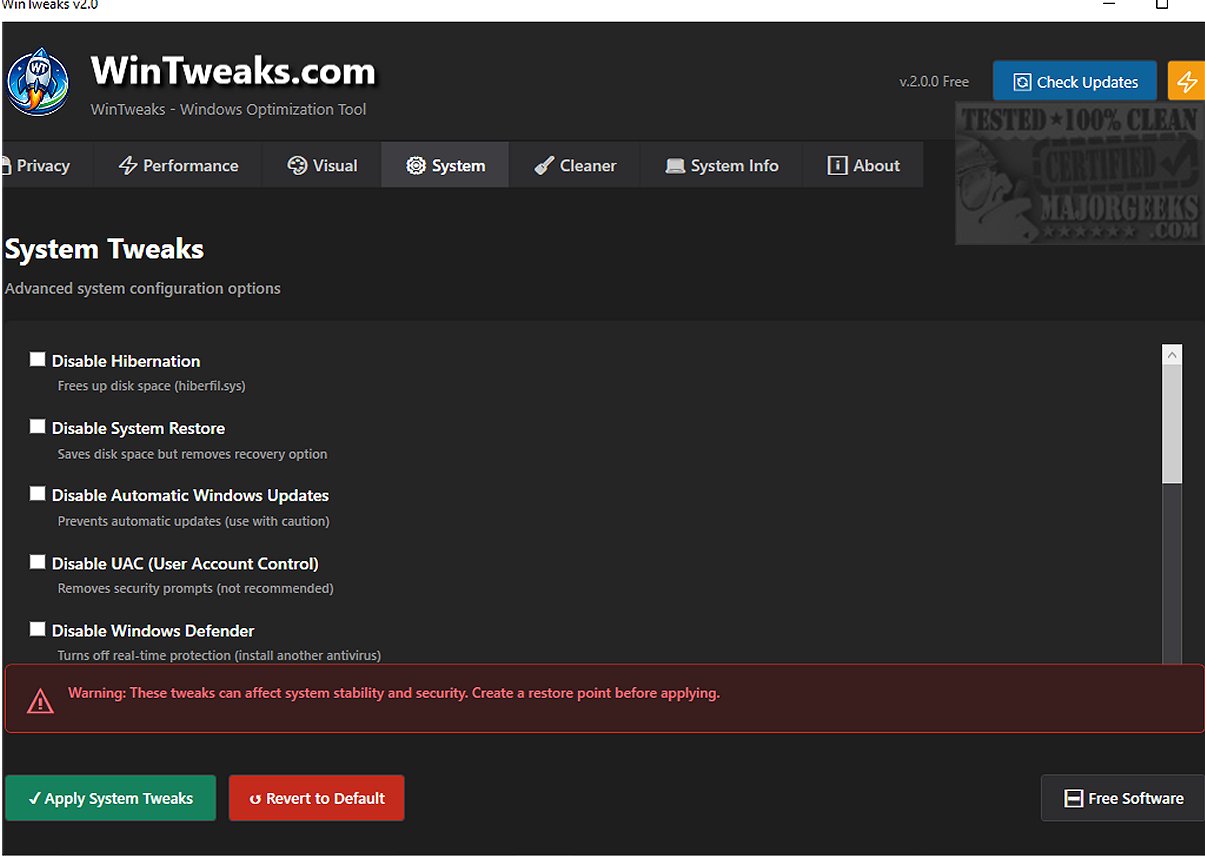The image size is (1205, 859).
Task: Click the 'Frees up disk space (hiberfil.sys)' text
Action: 152,386
